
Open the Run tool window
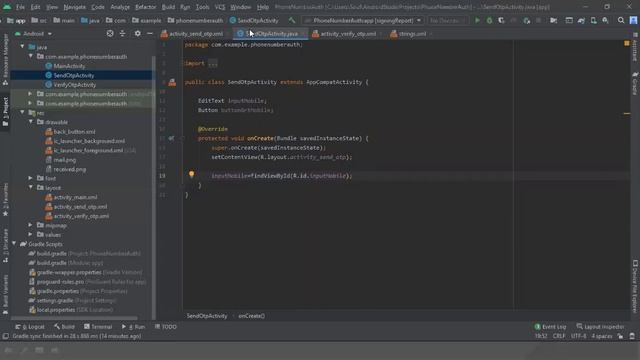click(133, 327)
